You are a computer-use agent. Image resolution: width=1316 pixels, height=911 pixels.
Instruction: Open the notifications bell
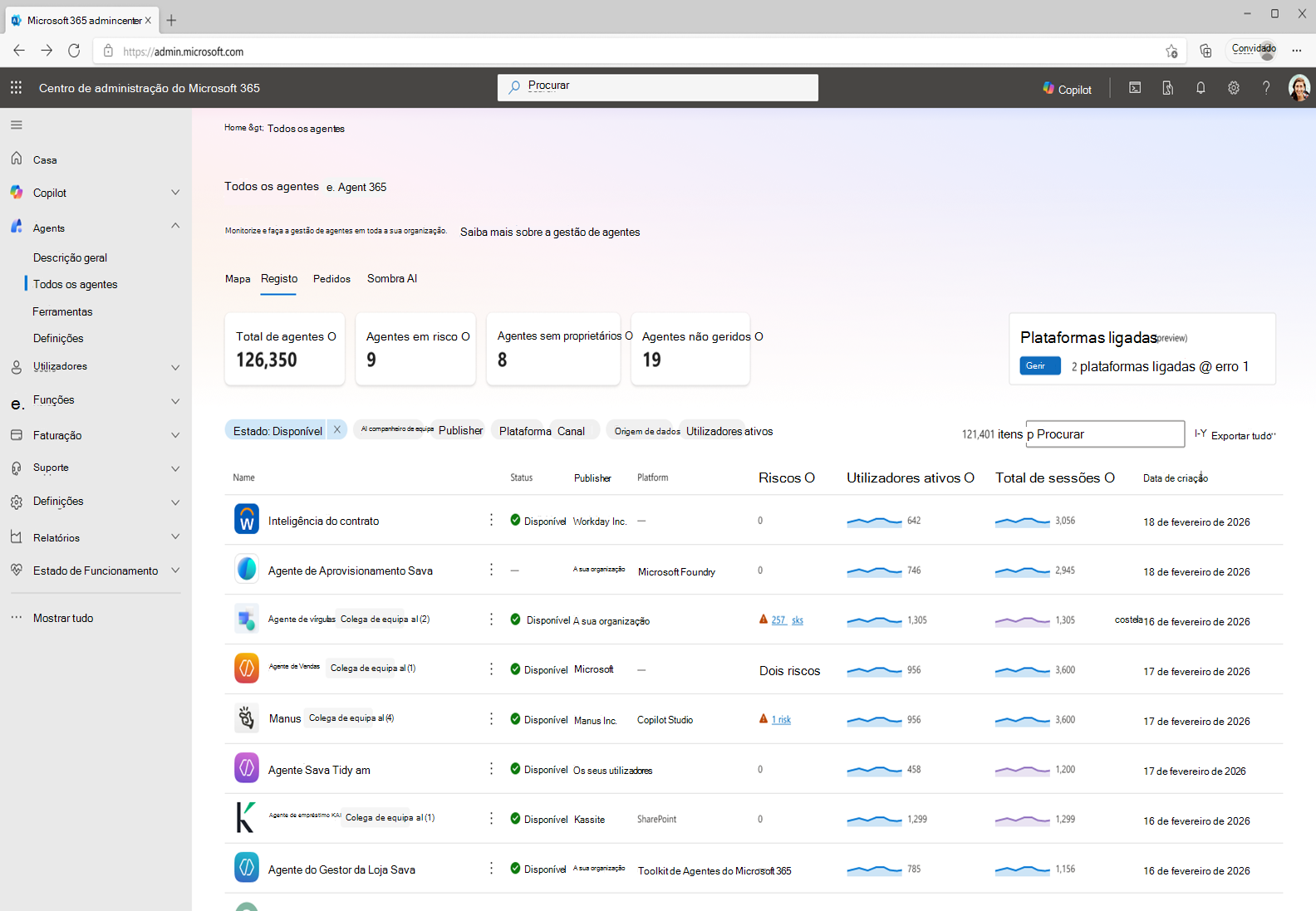click(x=1201, y=87)
